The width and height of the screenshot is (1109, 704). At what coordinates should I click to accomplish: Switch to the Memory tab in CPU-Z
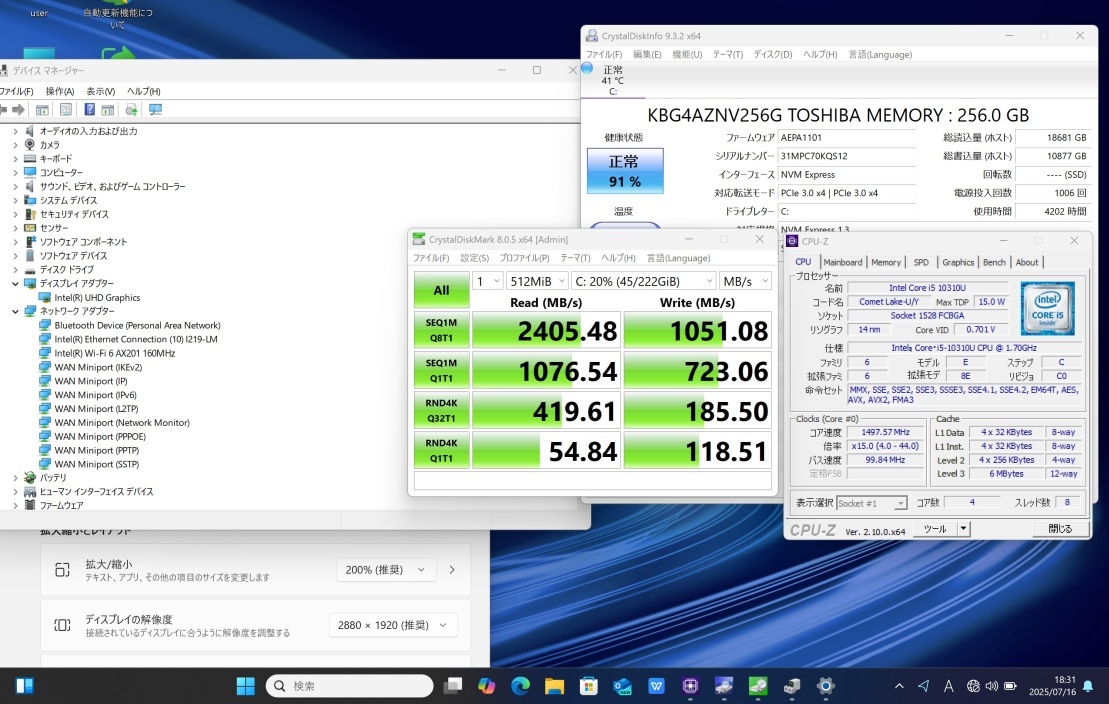pyautogui.click(x=885, y=262)
